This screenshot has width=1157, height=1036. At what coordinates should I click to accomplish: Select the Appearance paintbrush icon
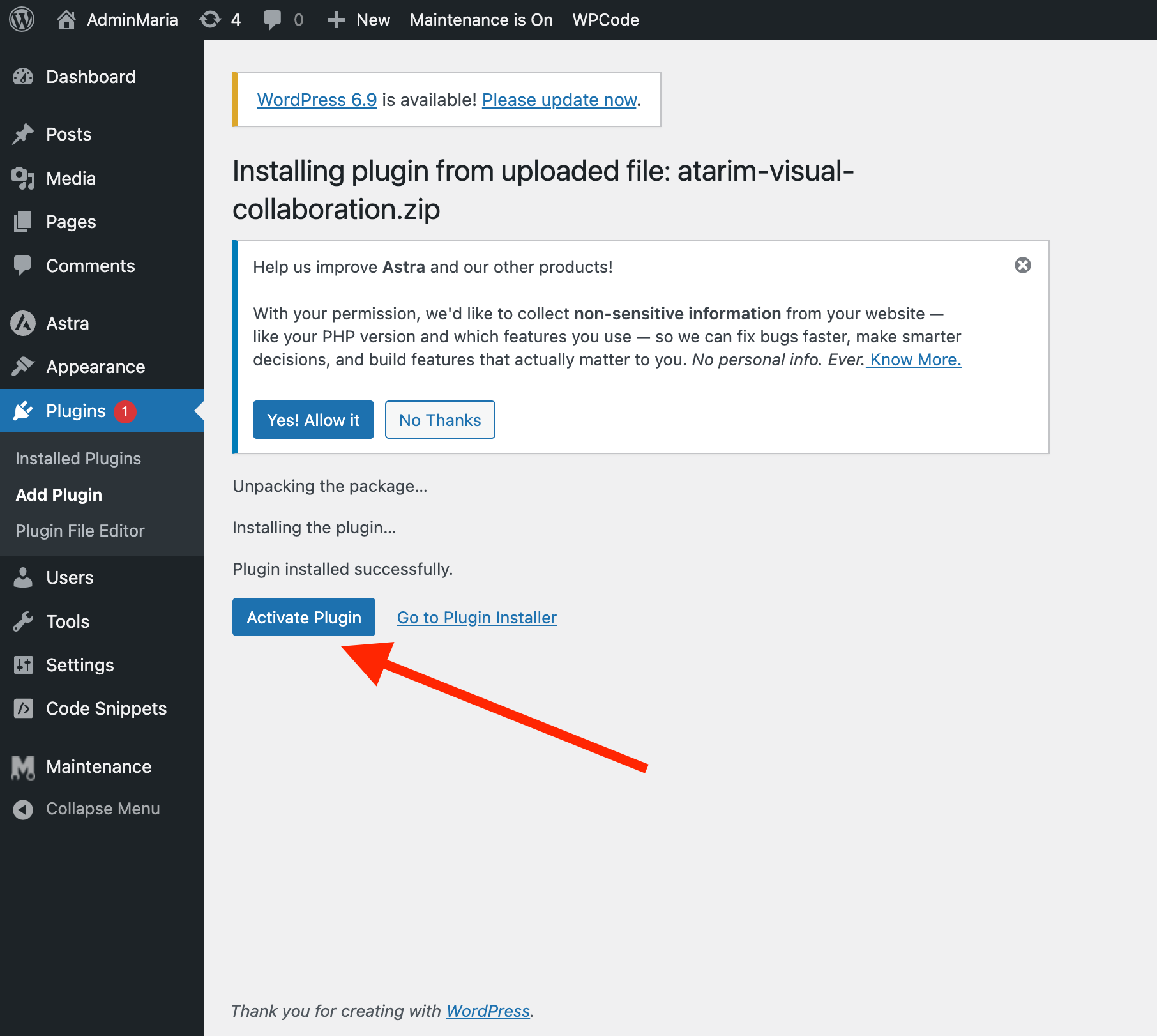[23, 367]
